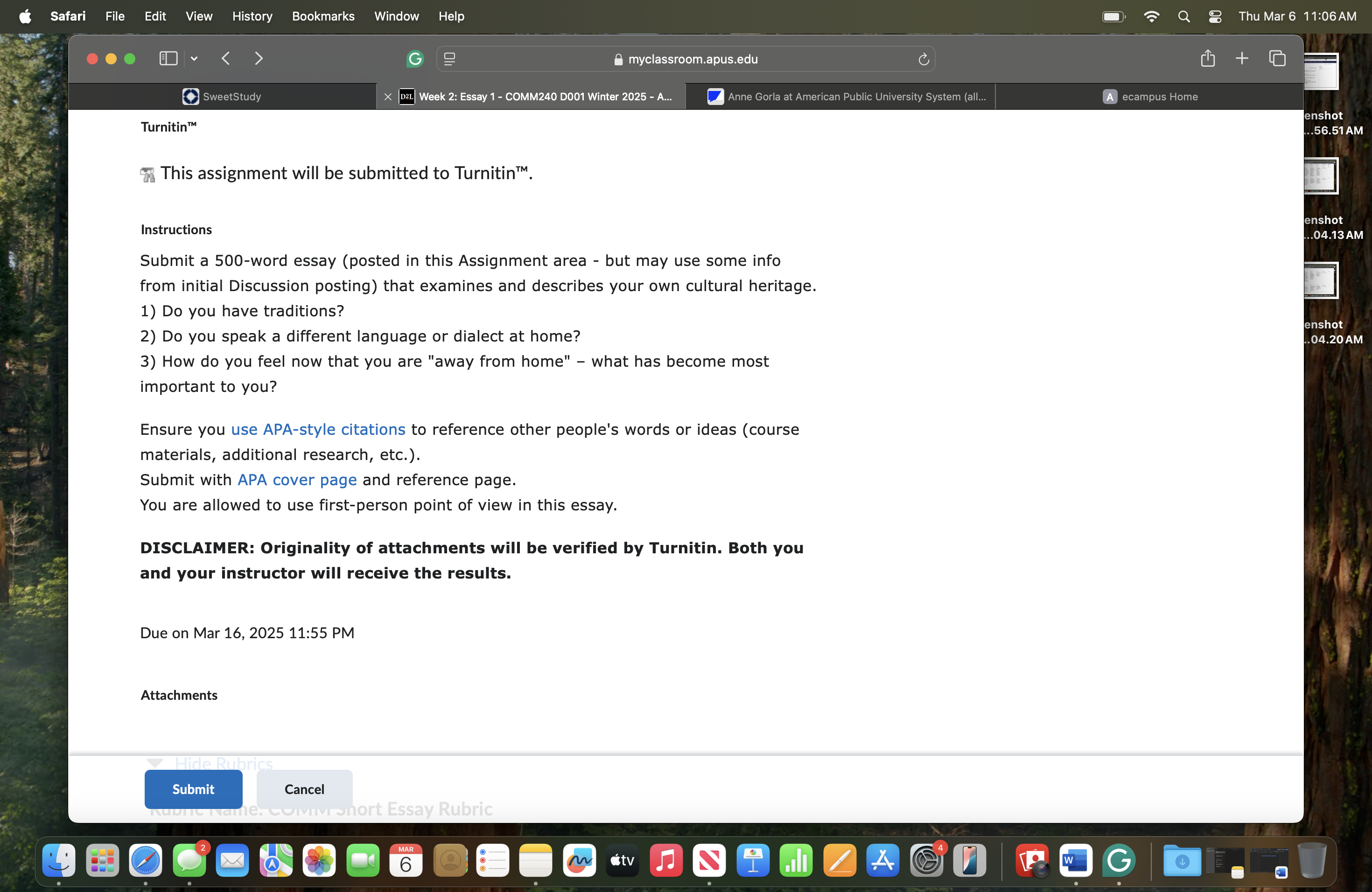The height and width of the screenshot is (892, 1372).
Task: Close the Week 2: Essay 1 tab
Action: 388,97
